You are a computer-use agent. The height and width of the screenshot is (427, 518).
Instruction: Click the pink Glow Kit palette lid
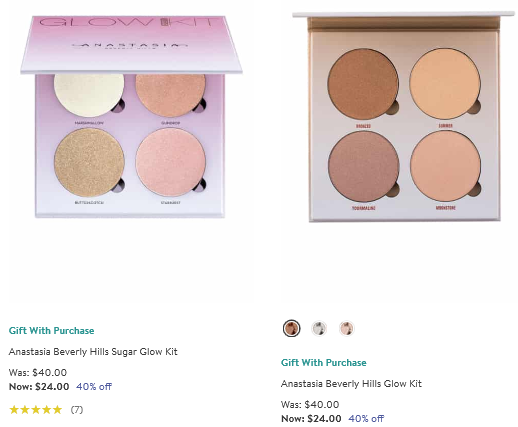click(x=131, y=44)
